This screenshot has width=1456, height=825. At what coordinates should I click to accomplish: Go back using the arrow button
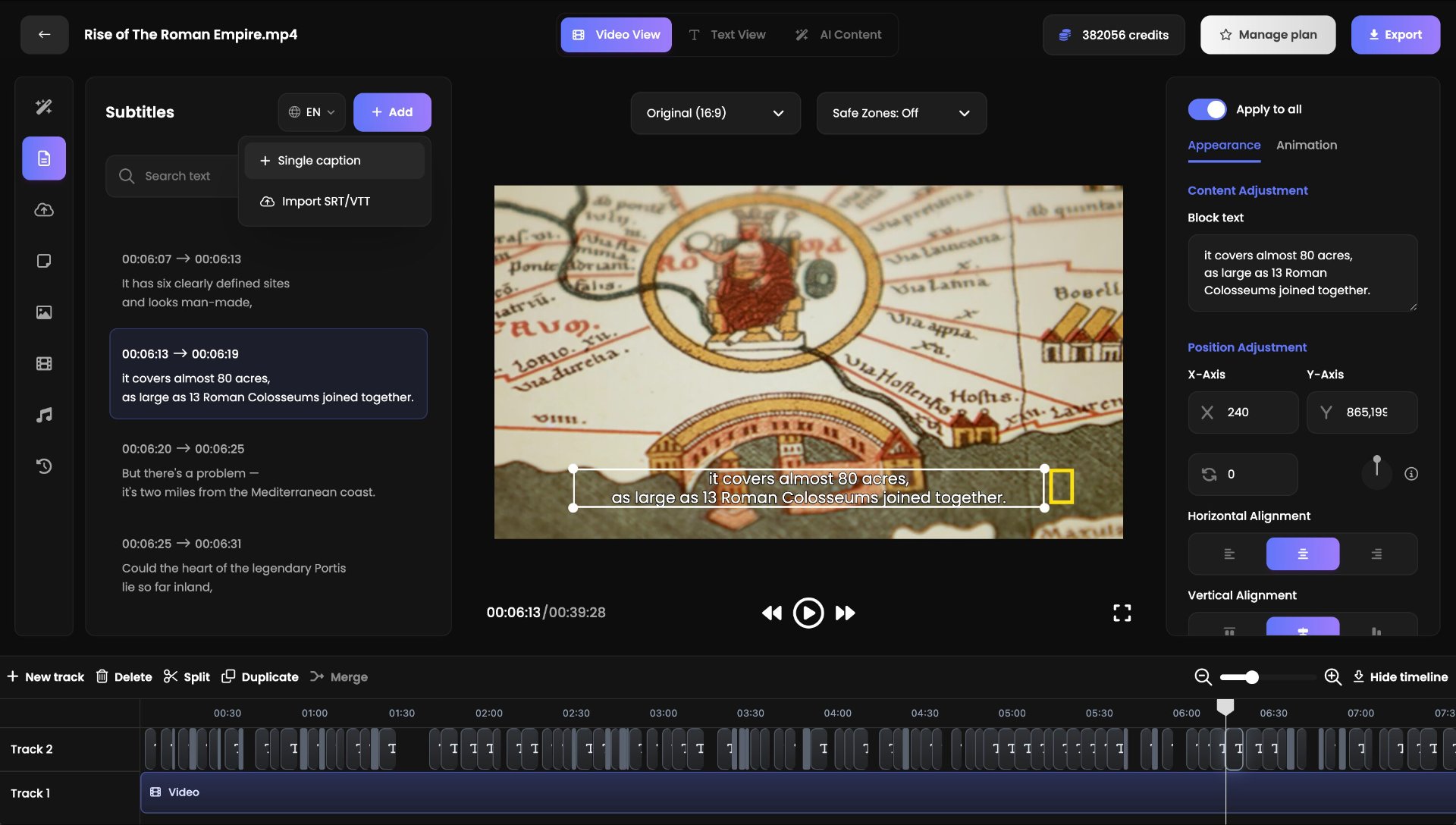tap(44, 35)
